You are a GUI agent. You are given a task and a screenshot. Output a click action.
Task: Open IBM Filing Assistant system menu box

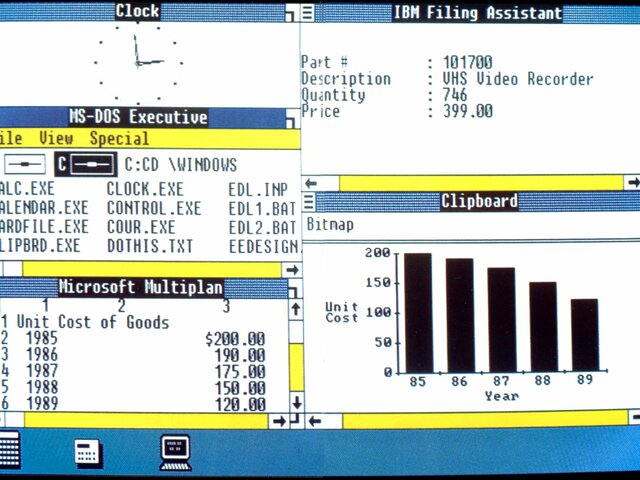(308, 12)
